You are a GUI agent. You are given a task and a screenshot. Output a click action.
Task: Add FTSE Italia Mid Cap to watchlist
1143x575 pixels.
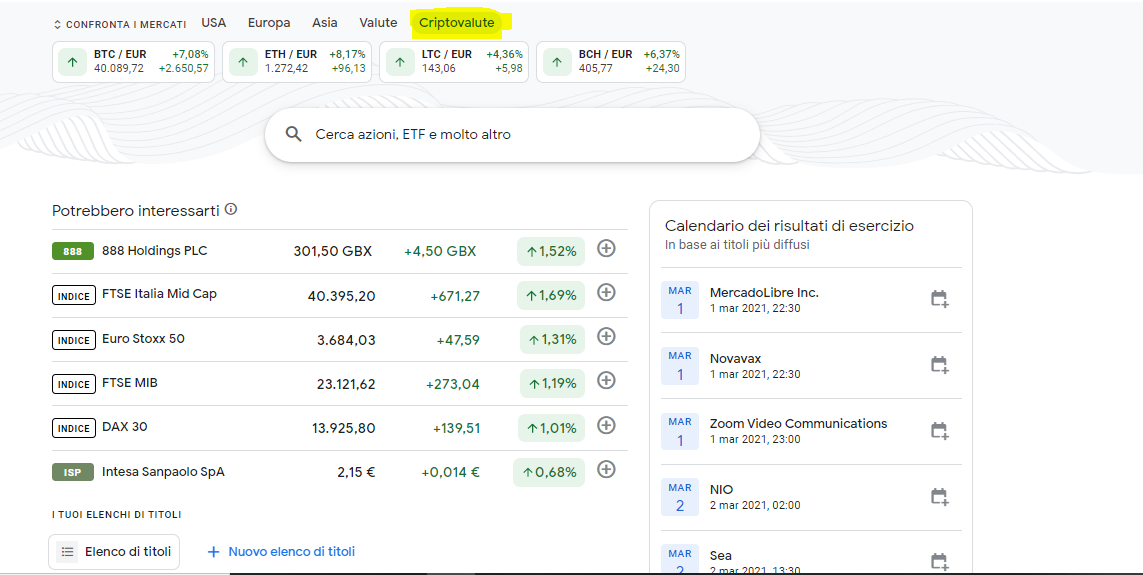pyautogui.click(x=606, y=292)
